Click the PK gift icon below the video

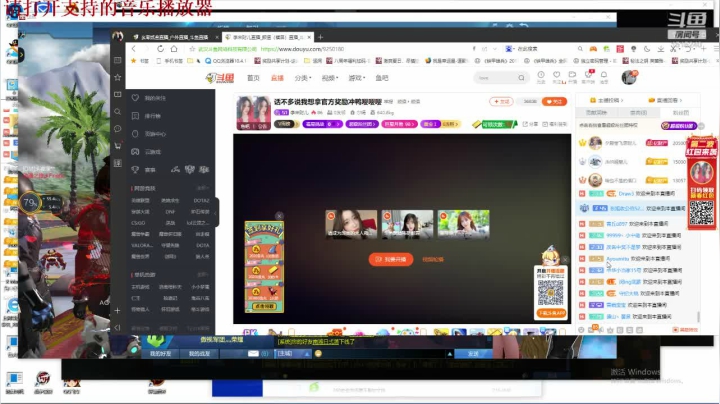tap(250, 331)
